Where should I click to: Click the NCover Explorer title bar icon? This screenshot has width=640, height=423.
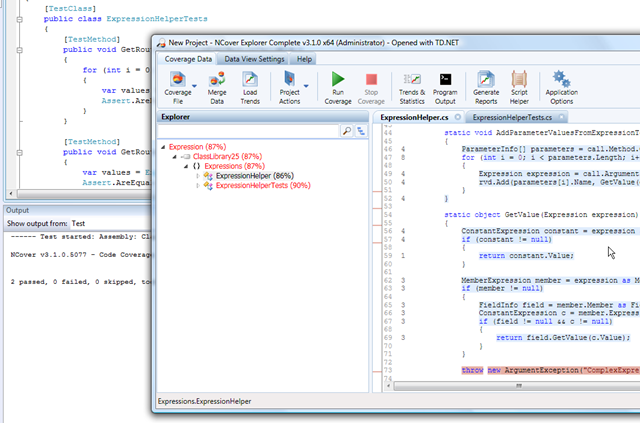point(161,42)
